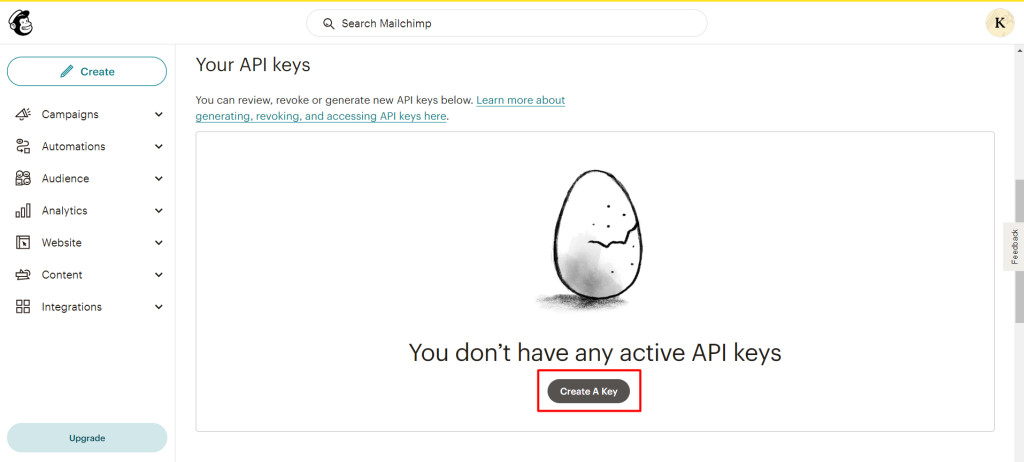Click the Content media icon

23,275
